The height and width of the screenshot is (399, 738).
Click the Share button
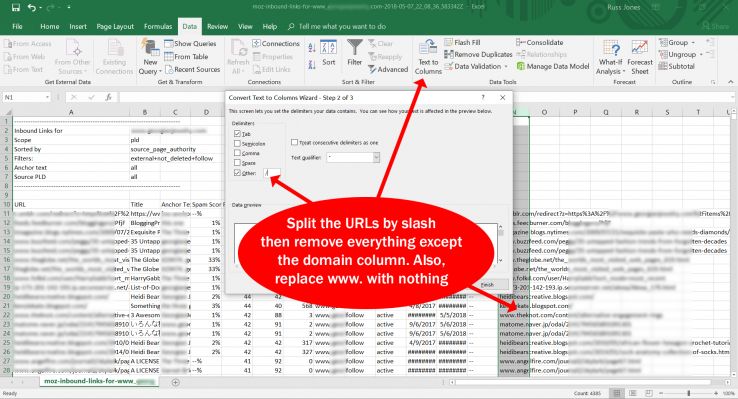tap(715, 26)
